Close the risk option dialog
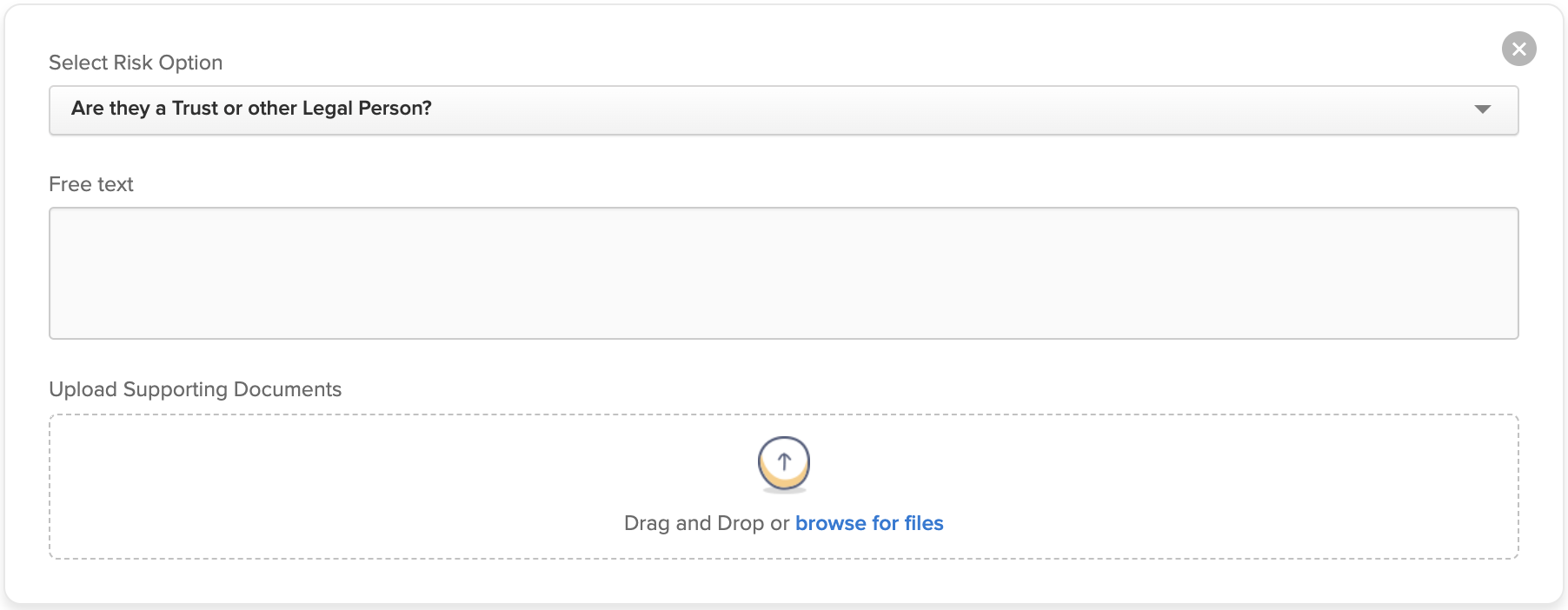The height and width of the screenshot is (610, 1568). [x=1518, y=49]
